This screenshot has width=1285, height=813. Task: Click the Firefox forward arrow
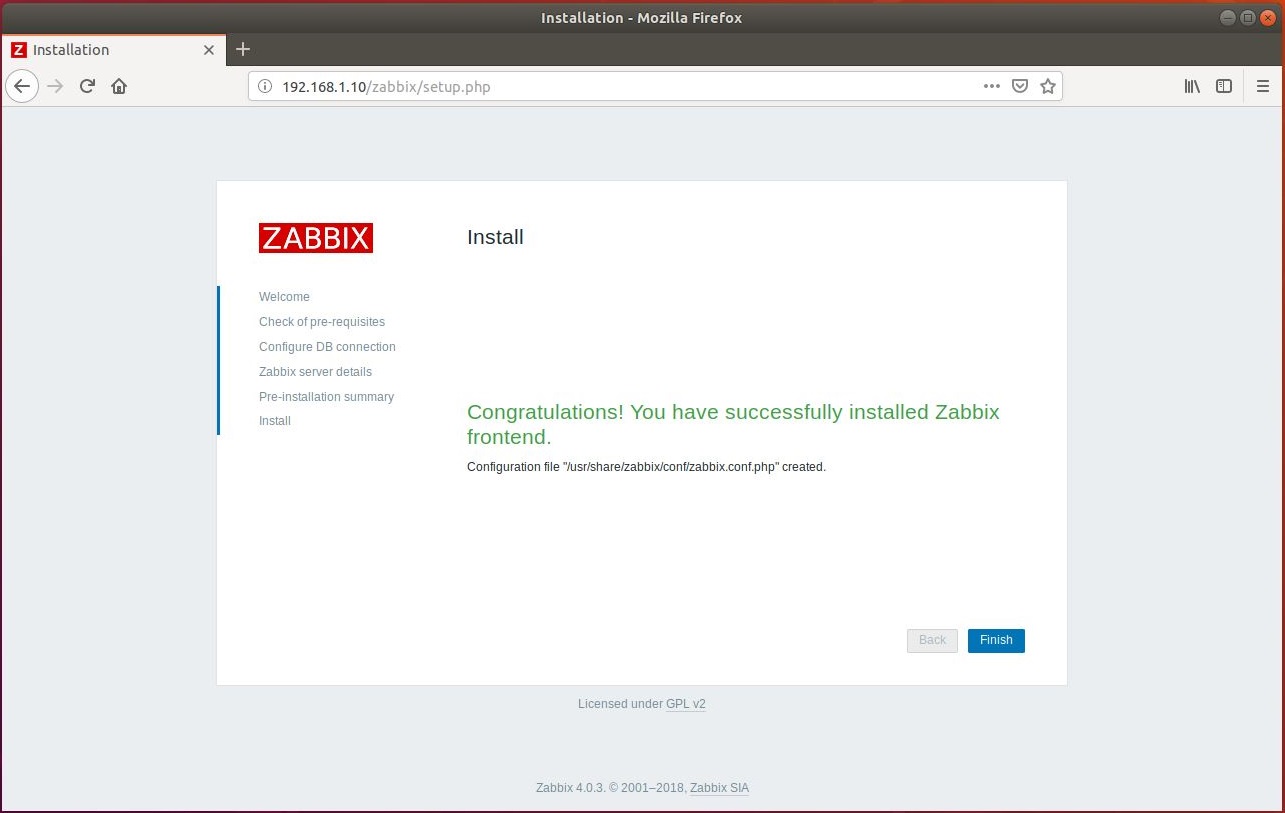pos(55,86)
